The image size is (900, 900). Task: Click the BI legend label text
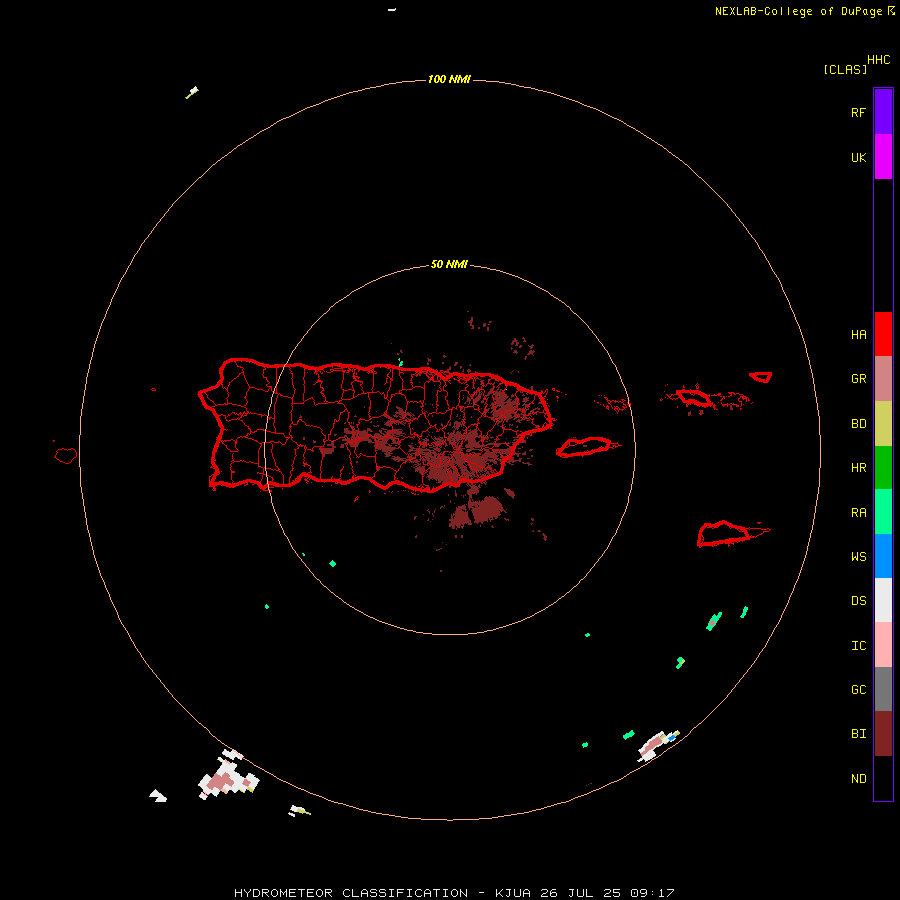click(x=859, y=734)
